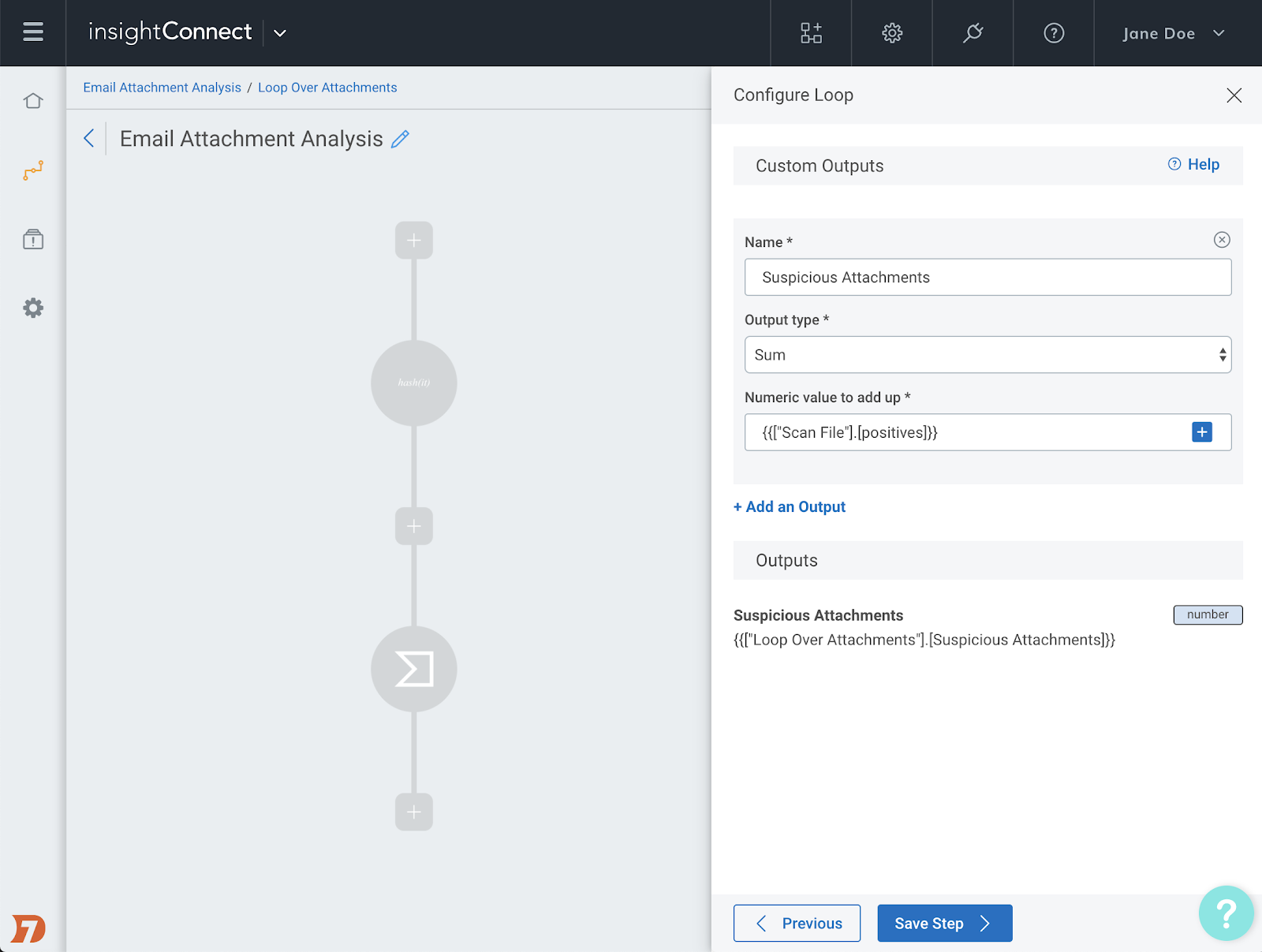The width and height of the screenshot is (1262, 952).
Task: Click the add-widget icon in top bar
Action: [811, 33]
